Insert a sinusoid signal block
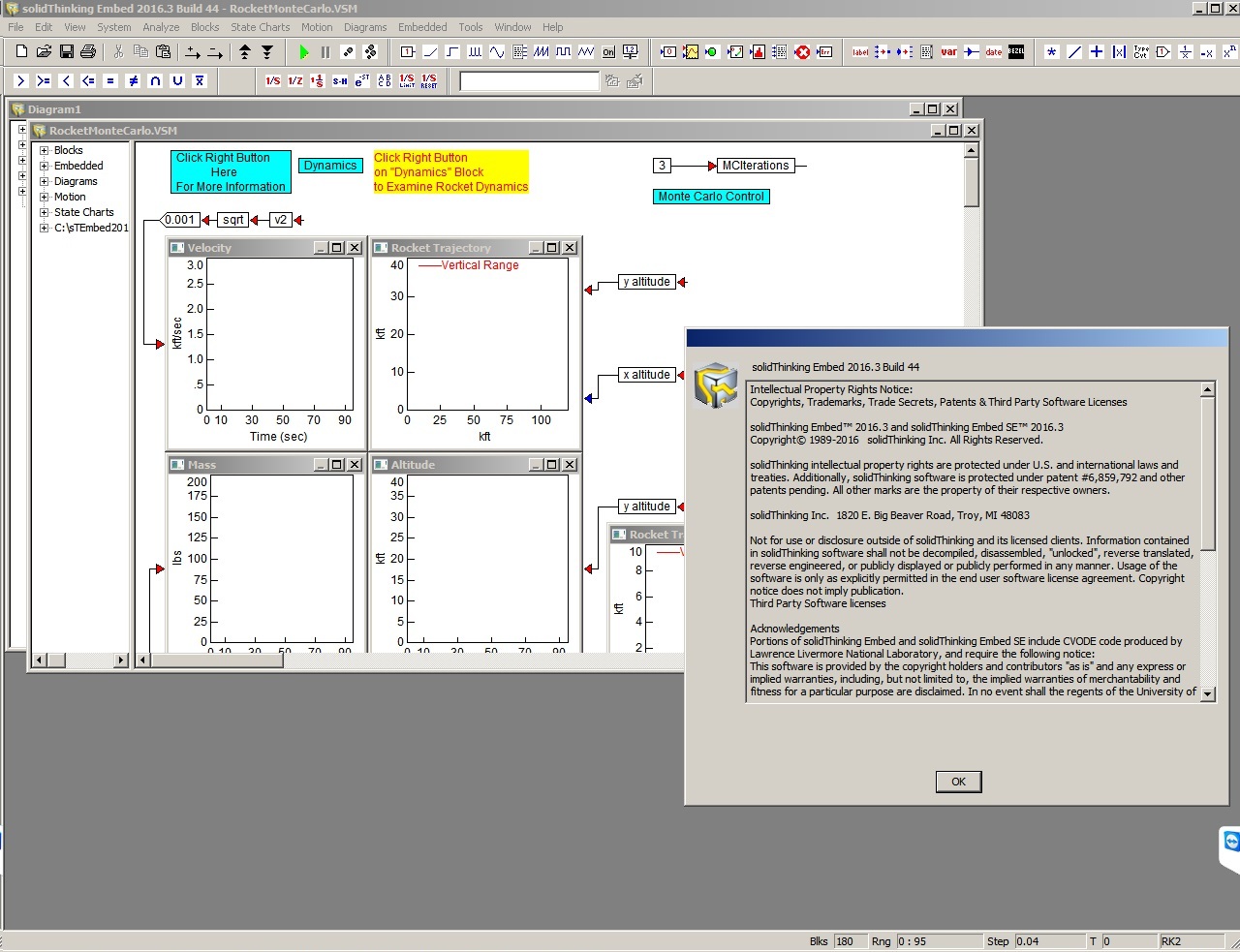The width and height of the screenshot is (1240, 952). pyautogui.click(x=497, y=52)
